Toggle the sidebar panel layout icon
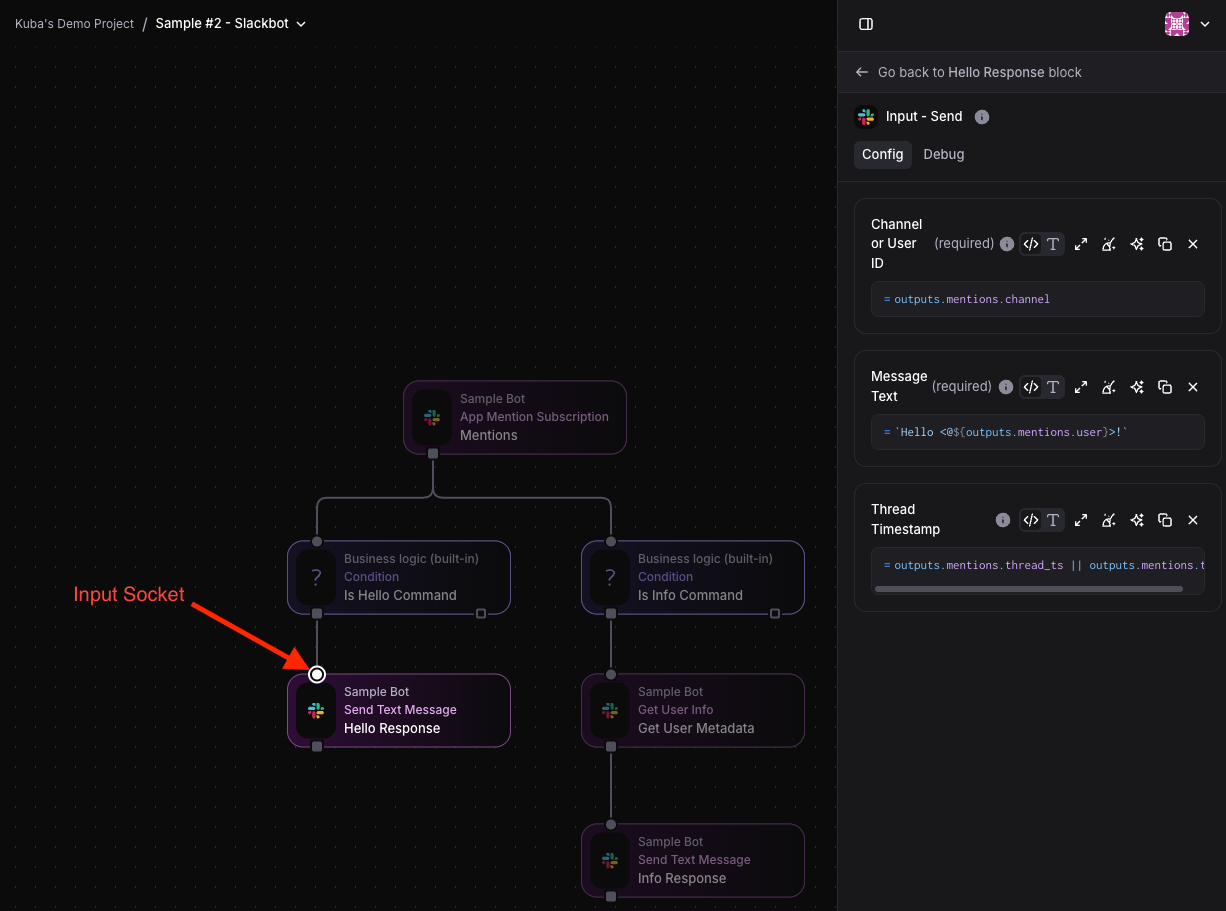Image resolution: width=1226 pixels, height=911 pixels. [x=866, y=24]
